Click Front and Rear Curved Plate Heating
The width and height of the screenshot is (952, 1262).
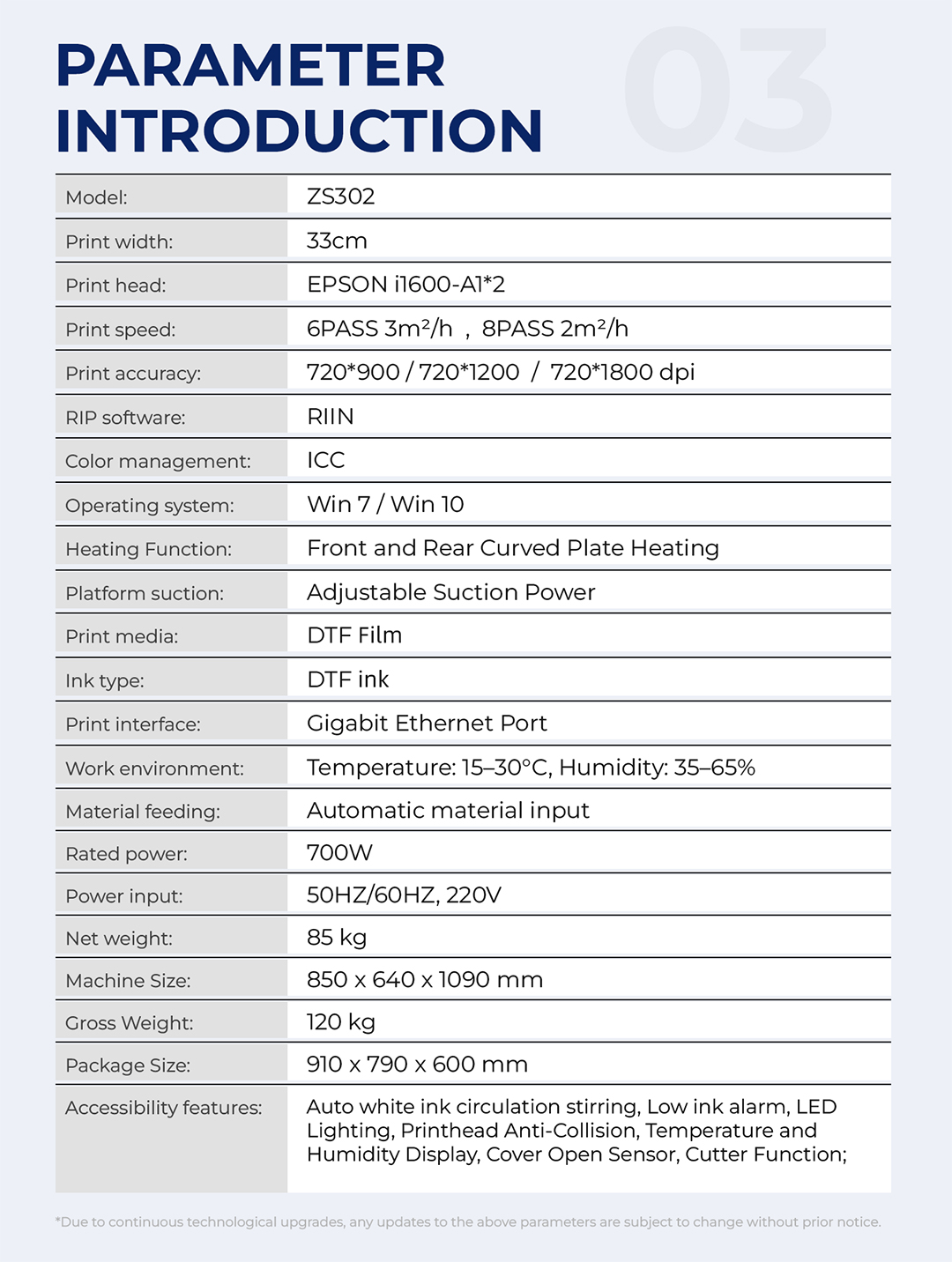[512, 548]
